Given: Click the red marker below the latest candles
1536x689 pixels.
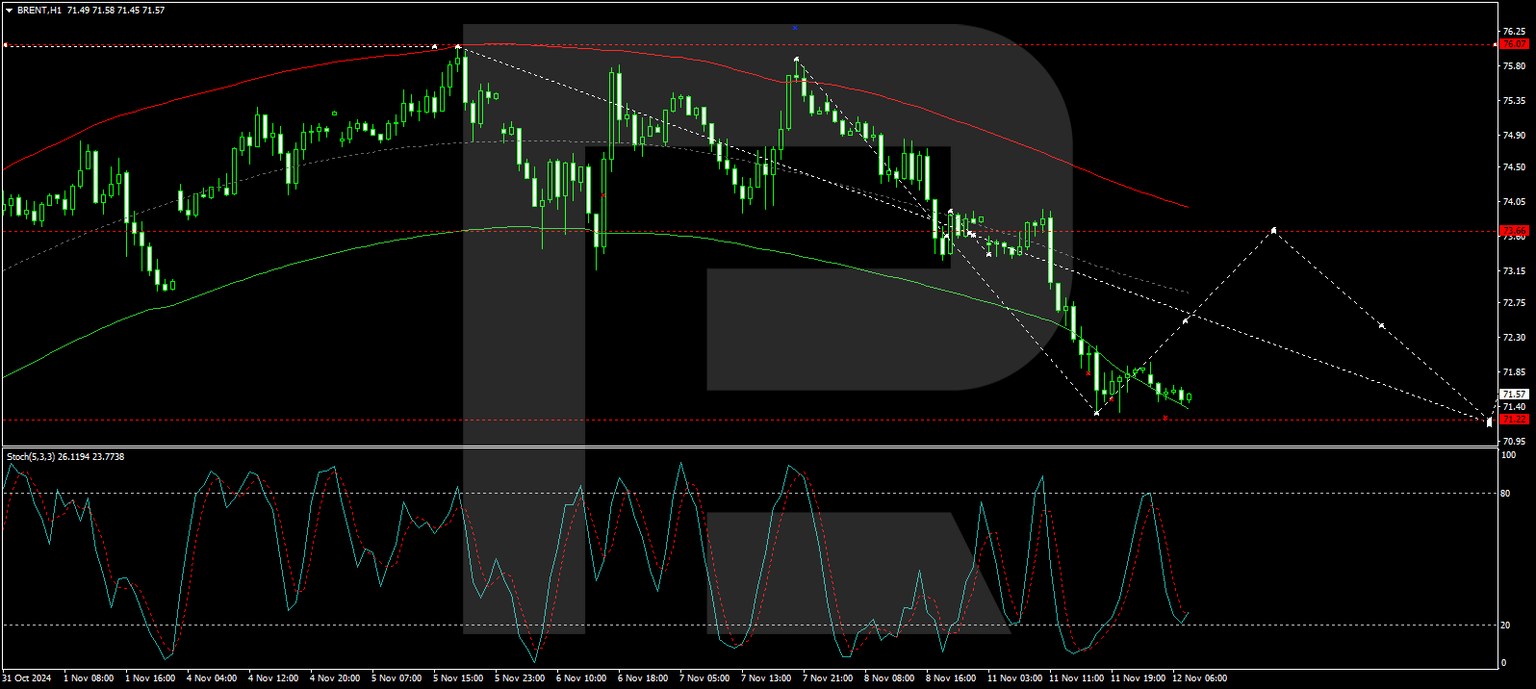Looking at the screenshot, I should coord(1166,418).
